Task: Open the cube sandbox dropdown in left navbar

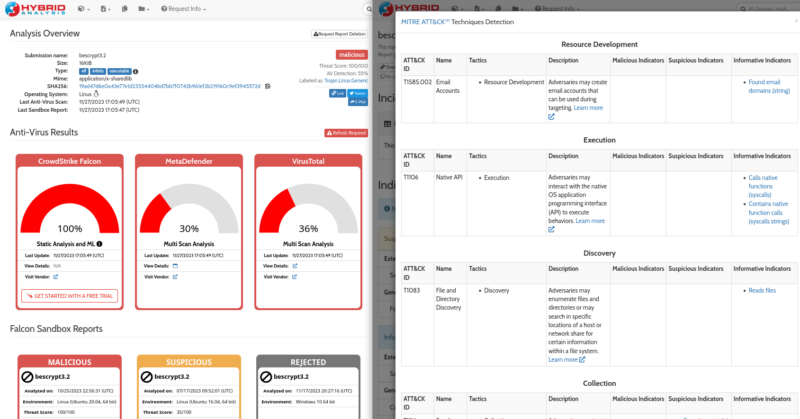Action: (x=83, y=9)
